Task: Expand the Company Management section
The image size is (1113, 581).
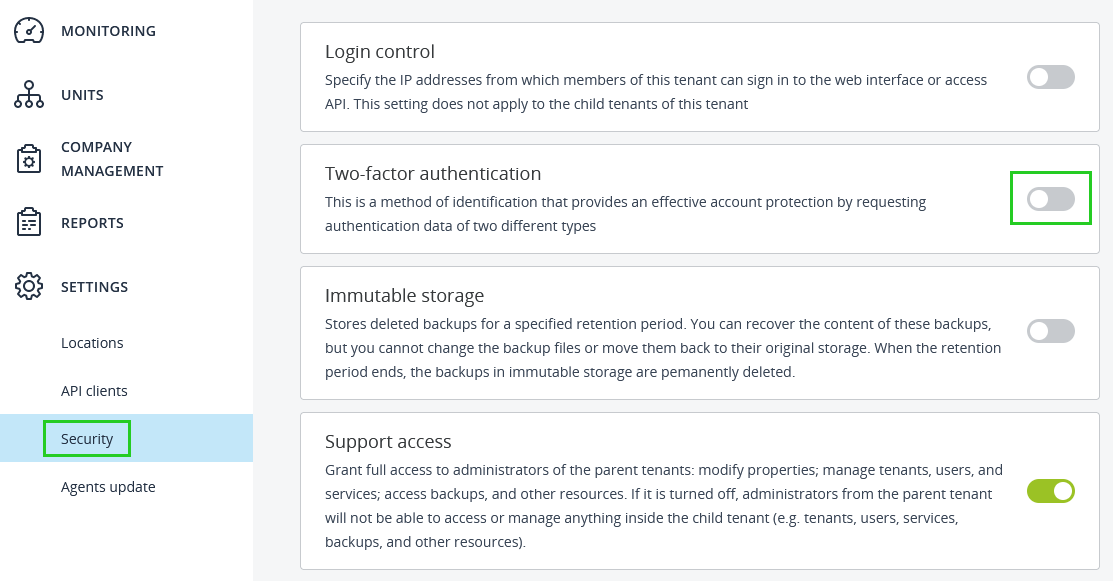Action: click(111, 159)
